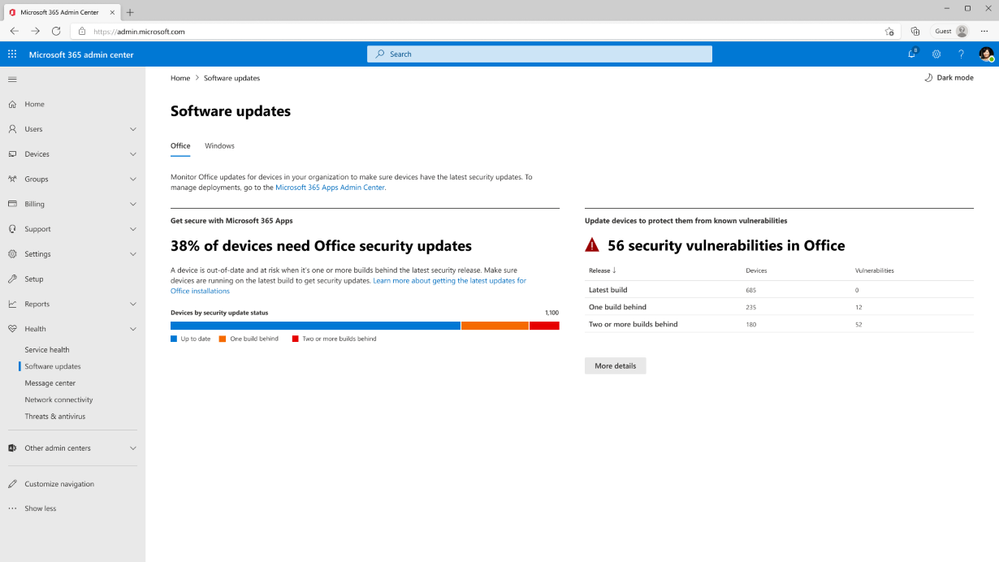Click the Other admin centers icon
This screenshot has height=562, width=999.
[12, 448]
